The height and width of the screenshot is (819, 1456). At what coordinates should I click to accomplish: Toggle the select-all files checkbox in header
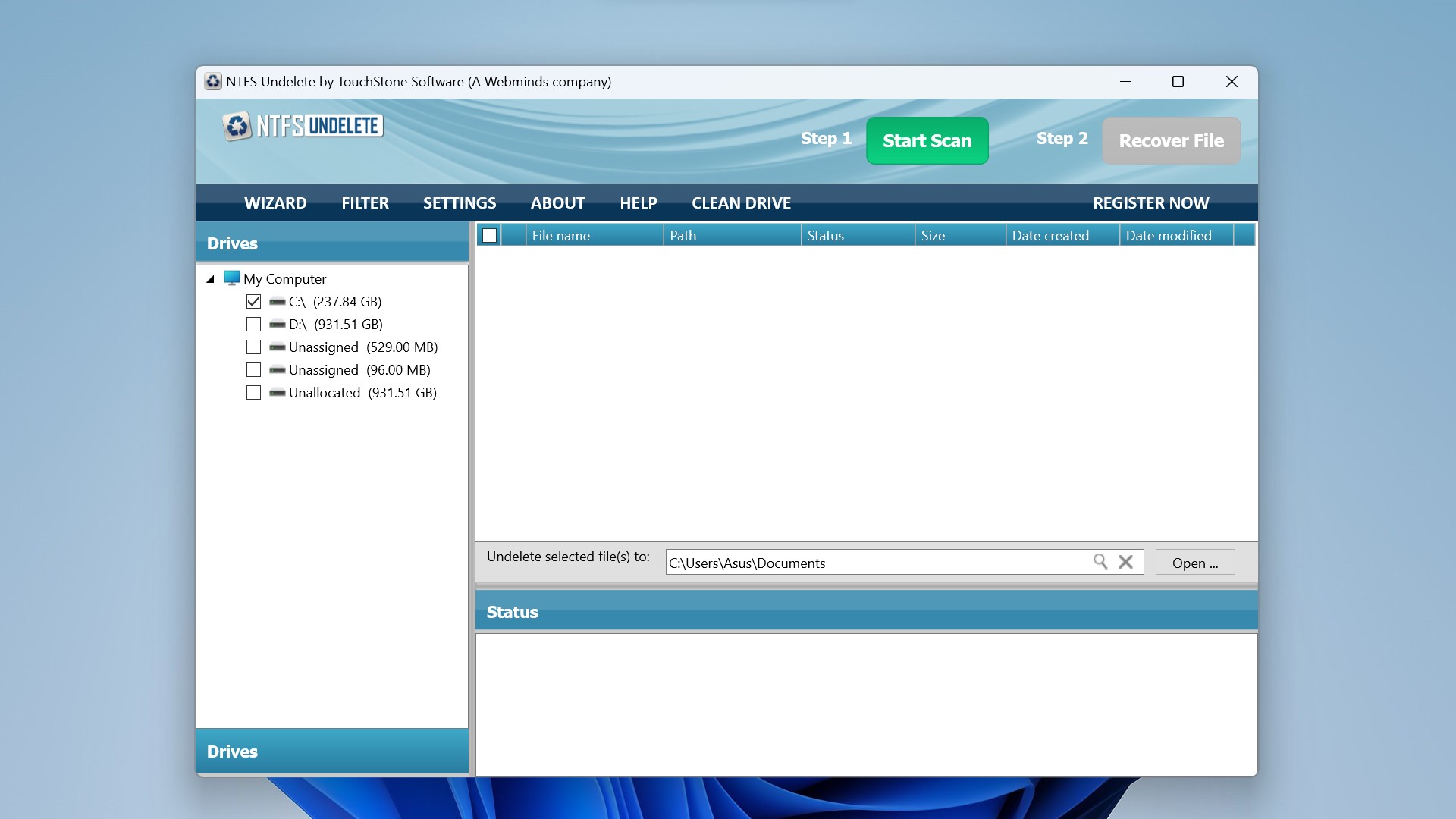click(x=490, y=236)
